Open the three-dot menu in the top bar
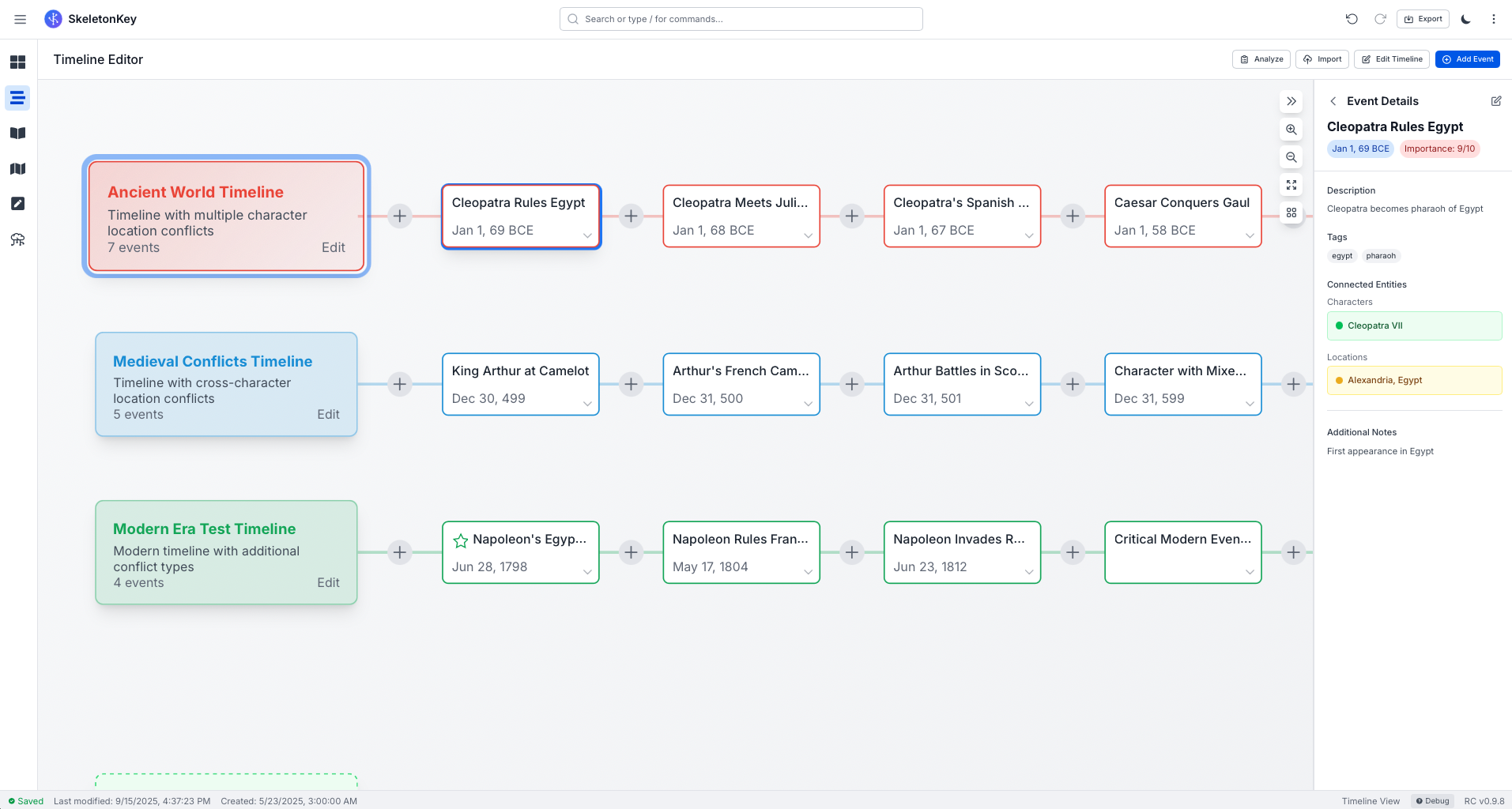 [x=1493, y=18]
